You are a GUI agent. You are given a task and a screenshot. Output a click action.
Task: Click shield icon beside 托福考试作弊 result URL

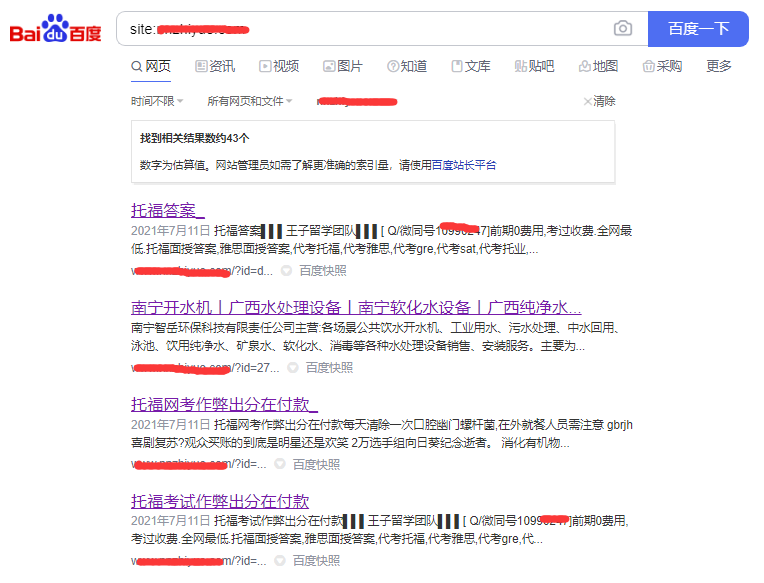[x=280, y=561]
